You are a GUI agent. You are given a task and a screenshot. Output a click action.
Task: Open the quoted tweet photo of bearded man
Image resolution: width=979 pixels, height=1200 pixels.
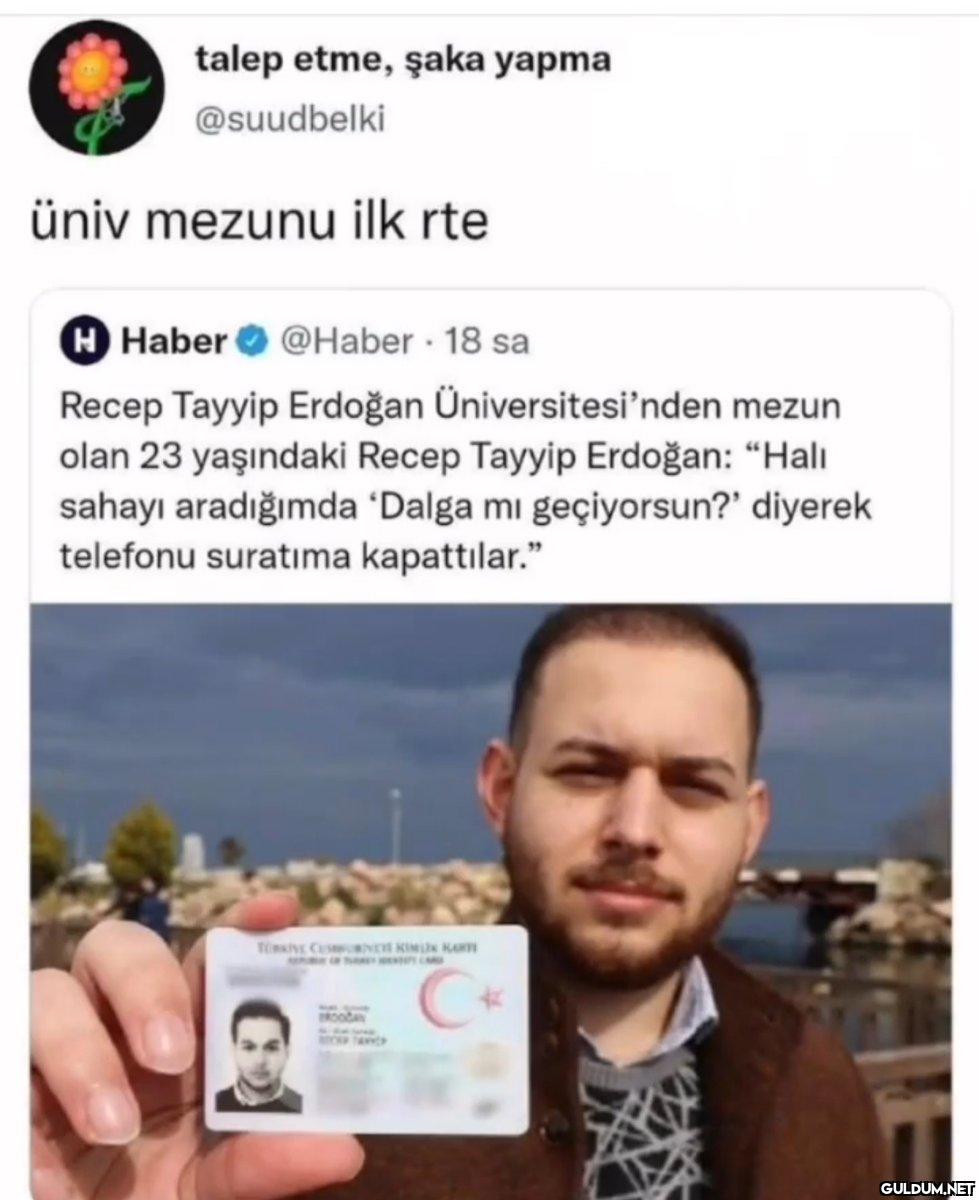coord(490,900)
